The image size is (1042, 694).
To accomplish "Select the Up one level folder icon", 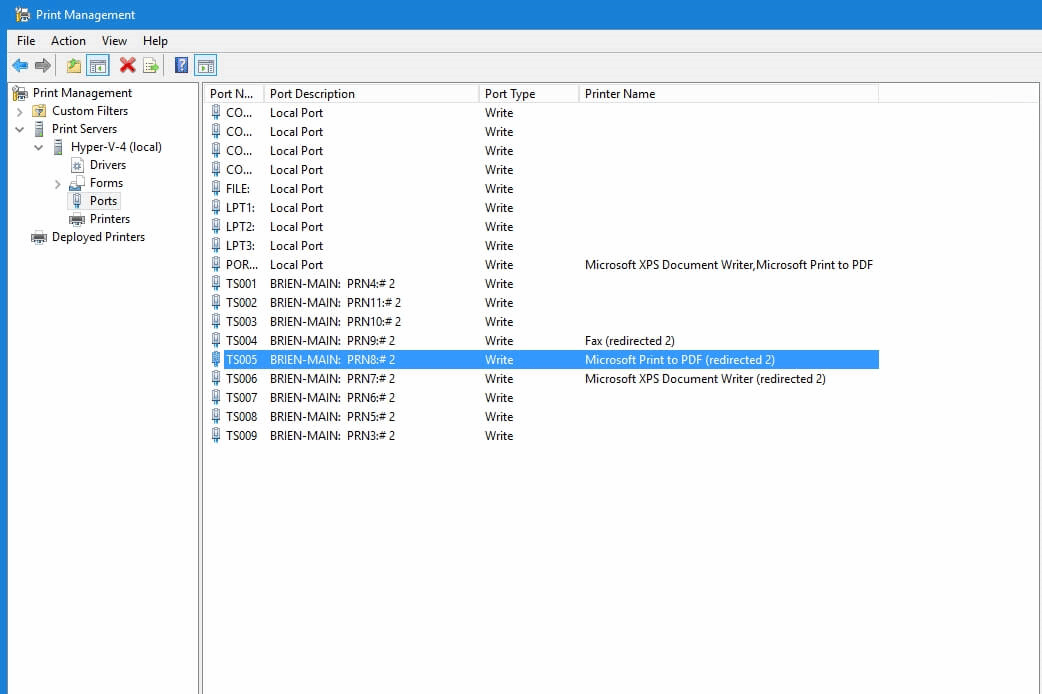I will pos(73,65).
